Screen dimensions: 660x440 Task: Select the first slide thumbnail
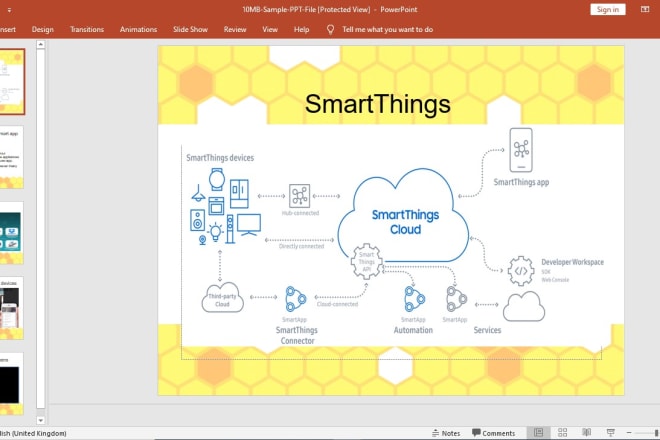(x=12, y=81)
